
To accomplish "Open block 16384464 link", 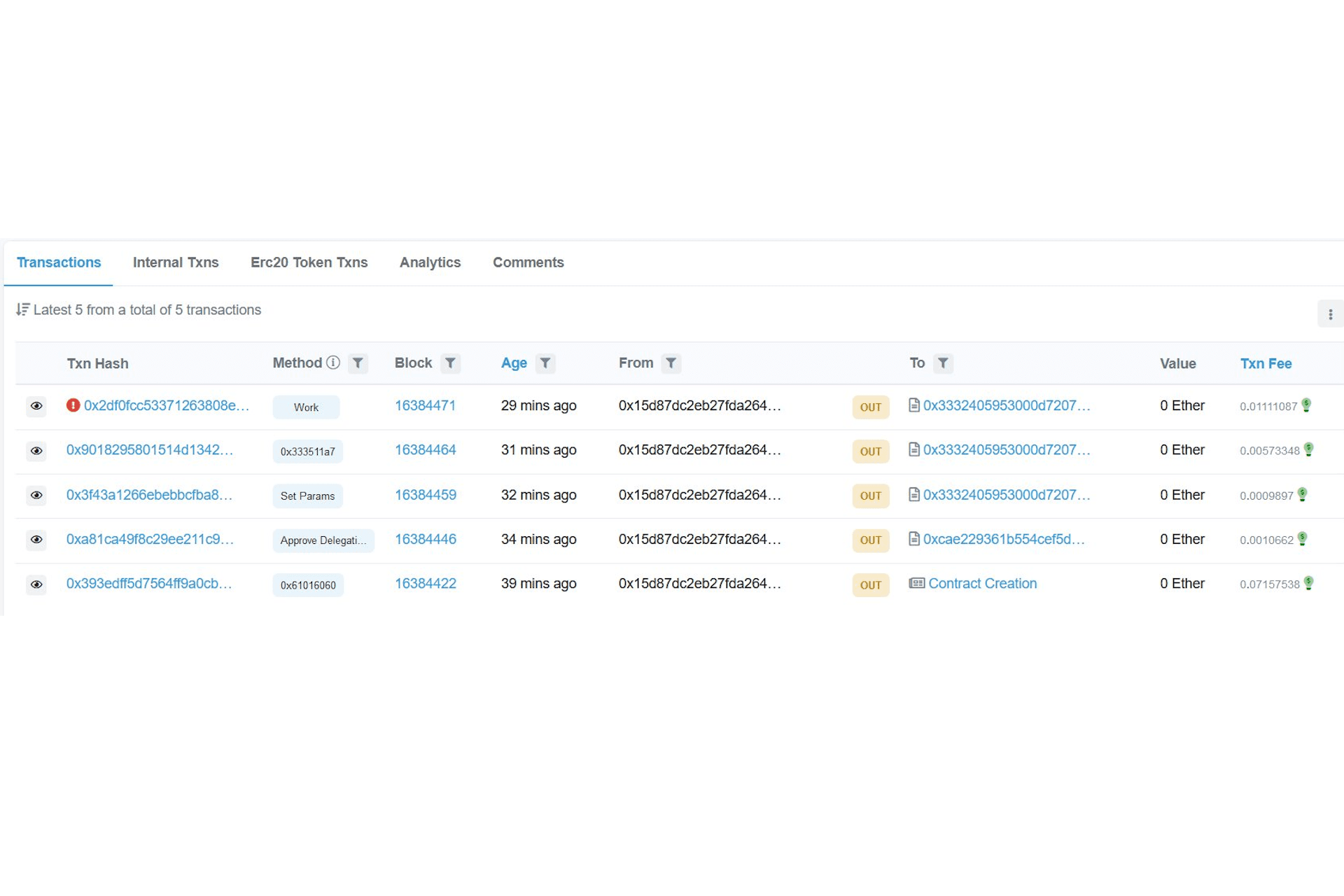I will [425, 450].
